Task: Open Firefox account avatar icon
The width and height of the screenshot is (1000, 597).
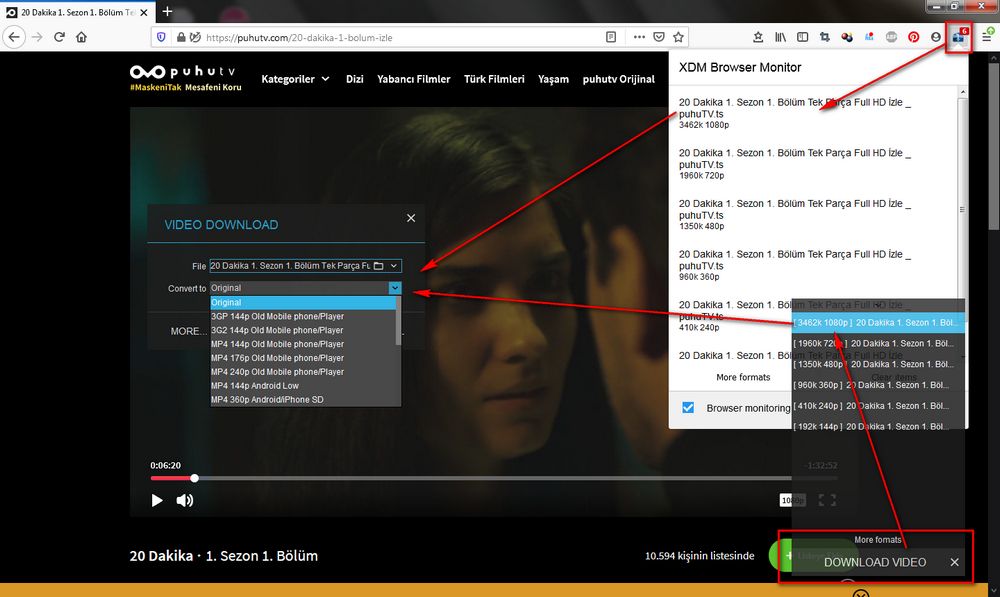Action: click(x=936, y=37)
